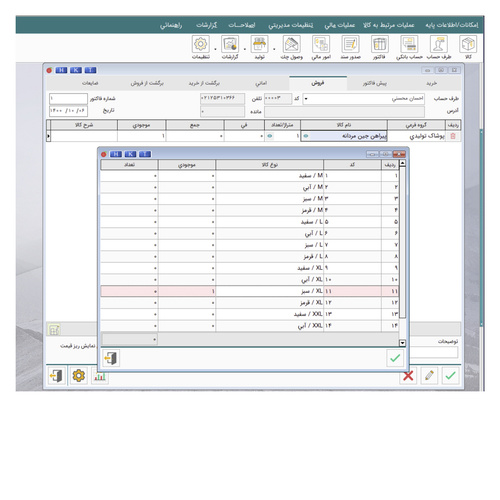
Task: Click نوع کالا column header in popup
Action: coord(269,165)
